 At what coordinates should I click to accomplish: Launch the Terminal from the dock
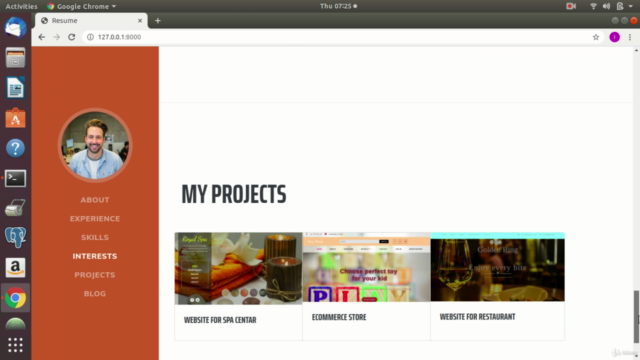tap(16, 178)
